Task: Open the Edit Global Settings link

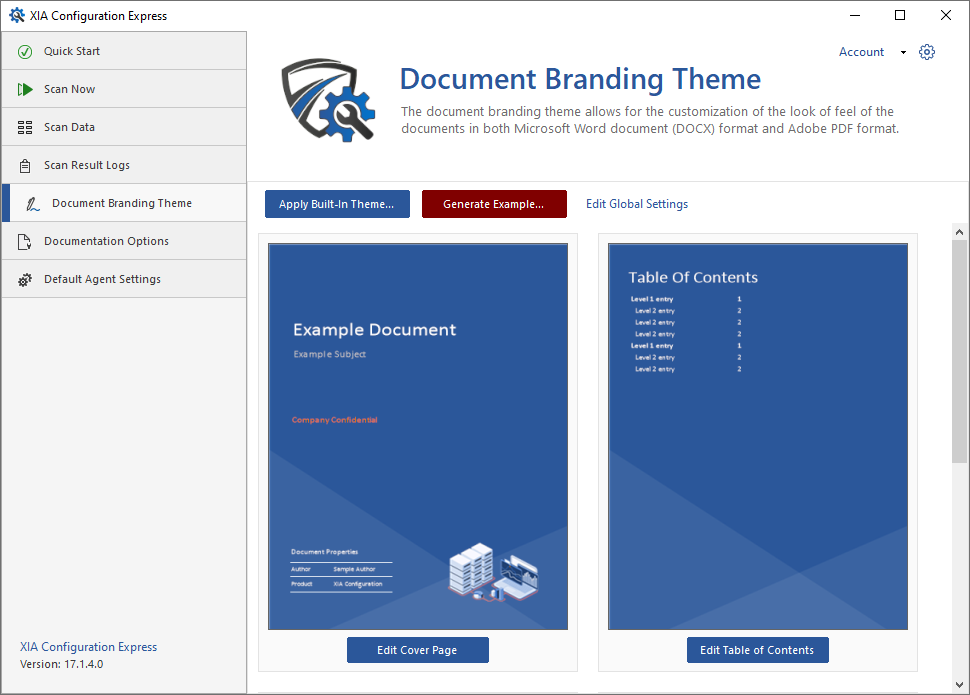Action: (637, 204)
